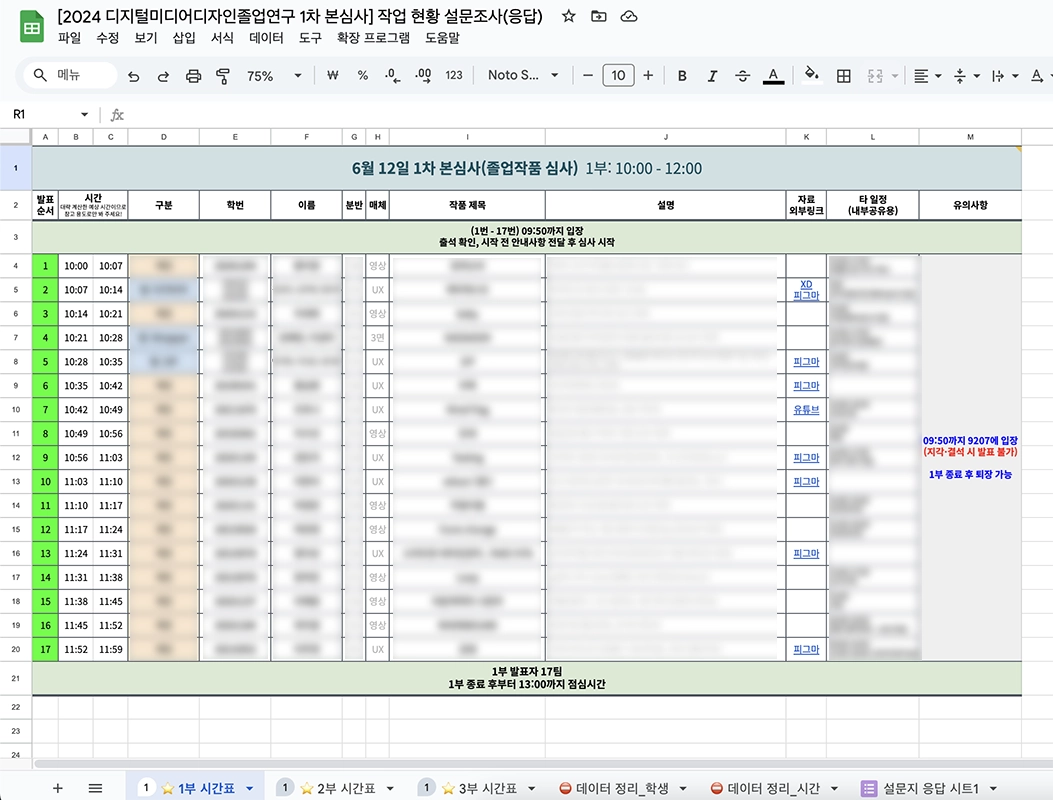This screenshot has height=800, width=1053.
Task: Open the 데이터 menu
Action: click(266, 38)
